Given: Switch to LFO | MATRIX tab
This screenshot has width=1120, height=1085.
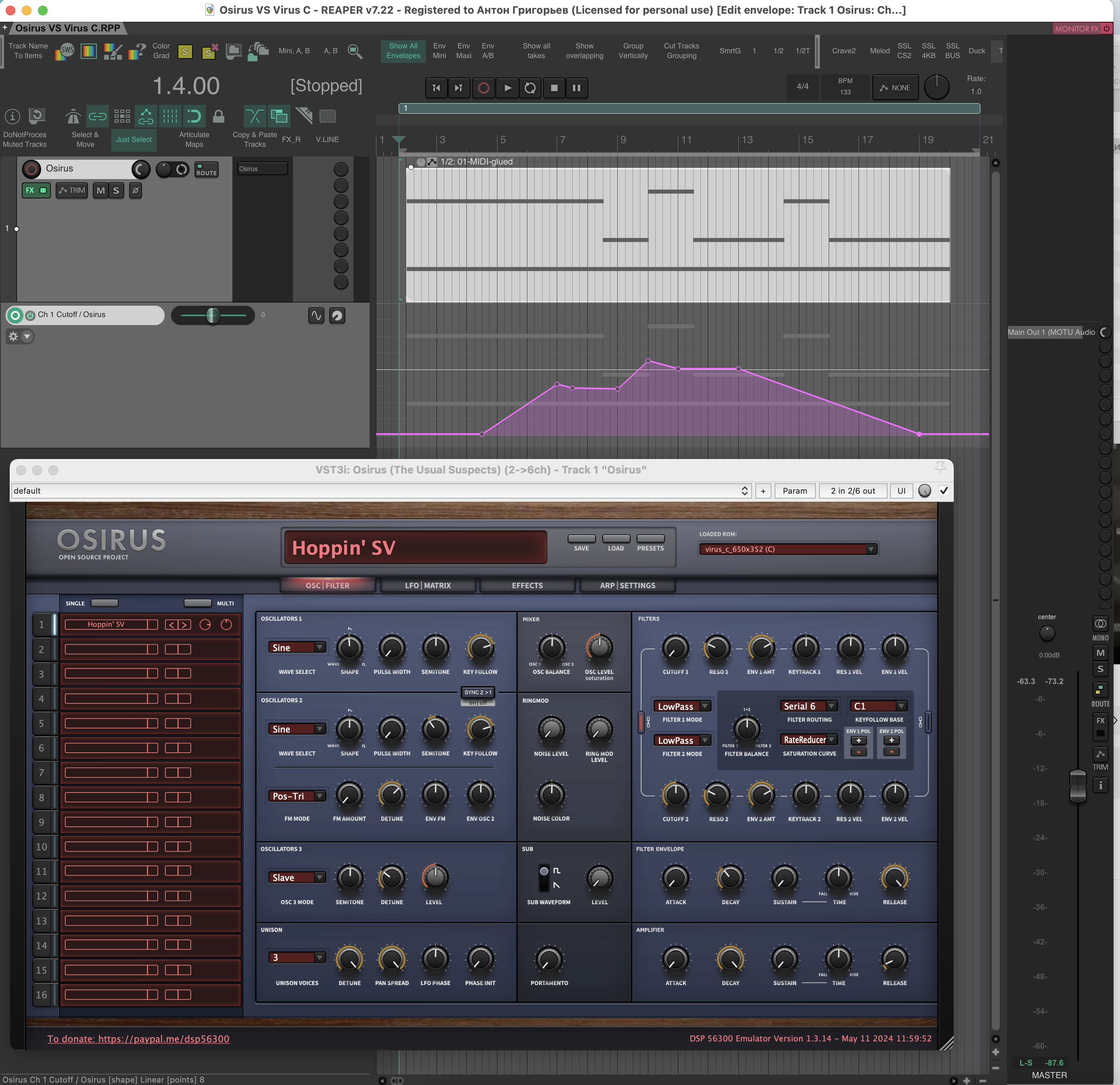Looking at the screenshot, I should [427, 585].
